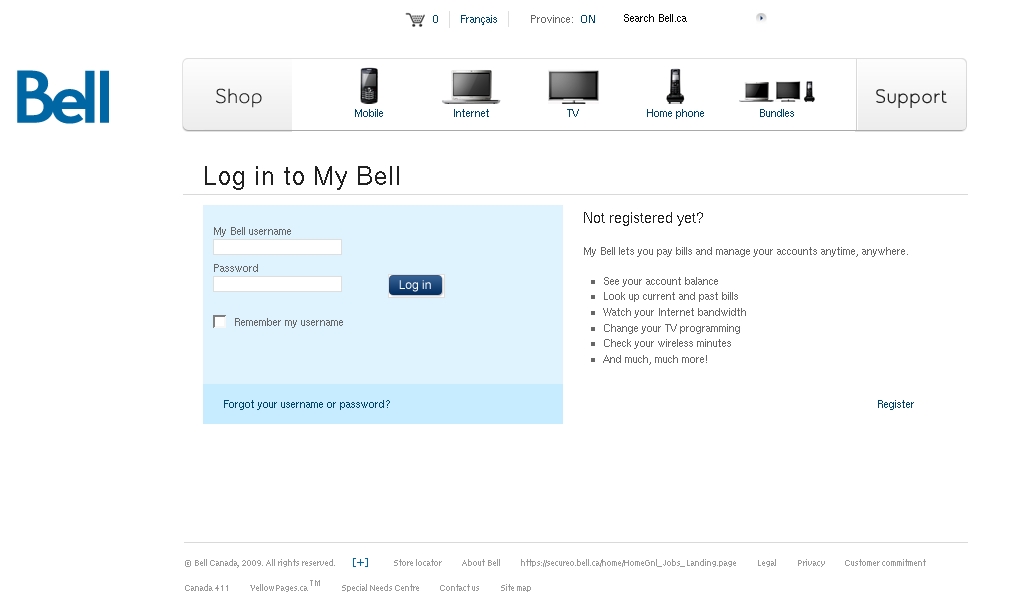This screenshot has width=1015, height=603.
Task: Change Province ON selection
Action: coord(588,19)
